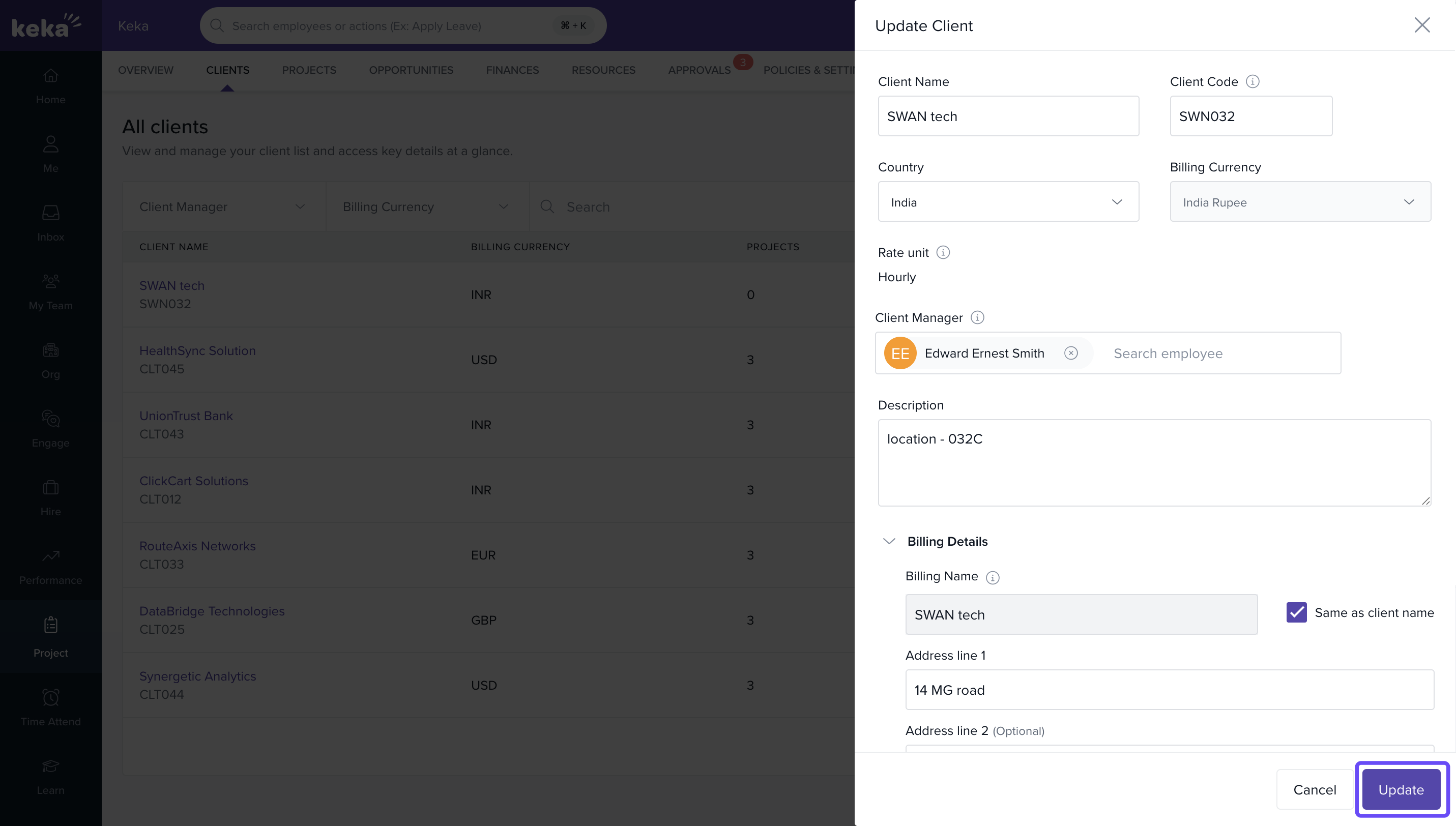The width and height of the screenshot is (1456, 826).
Task: Click the Client Code info icon
Action: click(1253, 82)
